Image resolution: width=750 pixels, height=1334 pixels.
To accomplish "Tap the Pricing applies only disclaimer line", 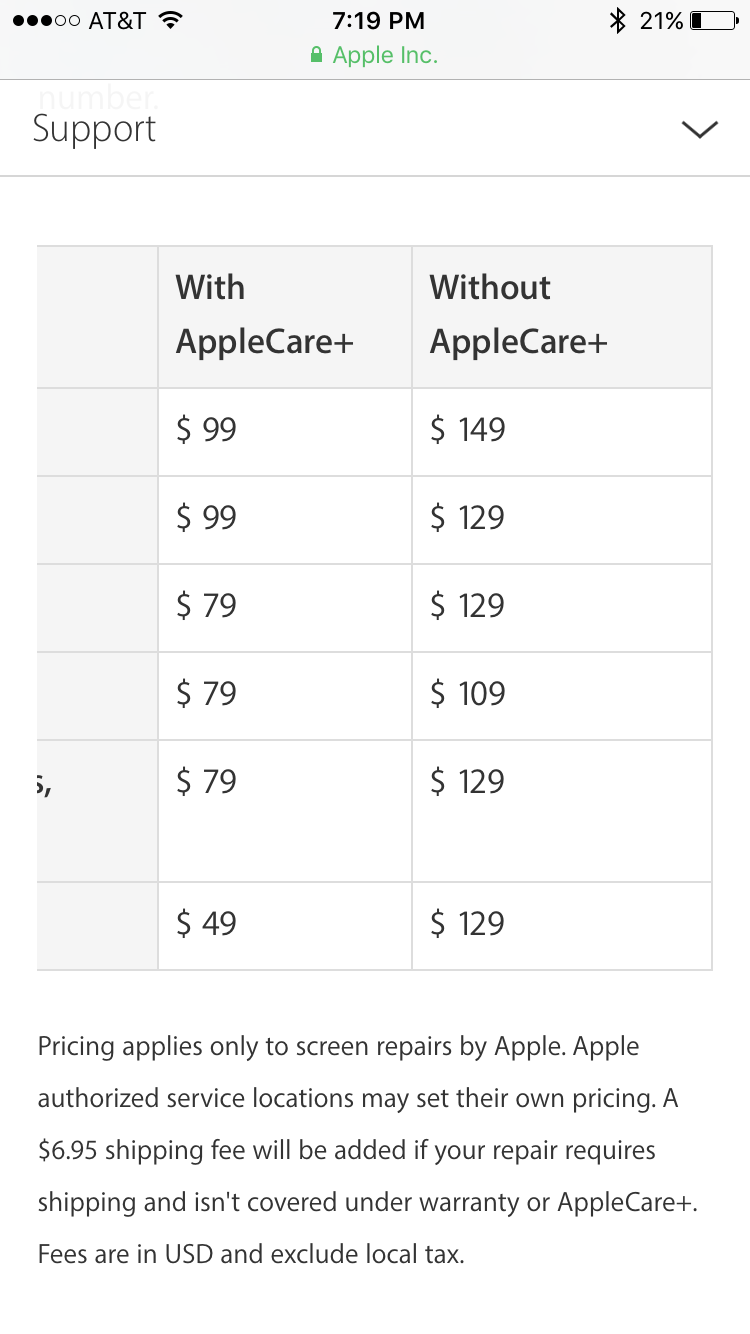I will coord(339,1047).
